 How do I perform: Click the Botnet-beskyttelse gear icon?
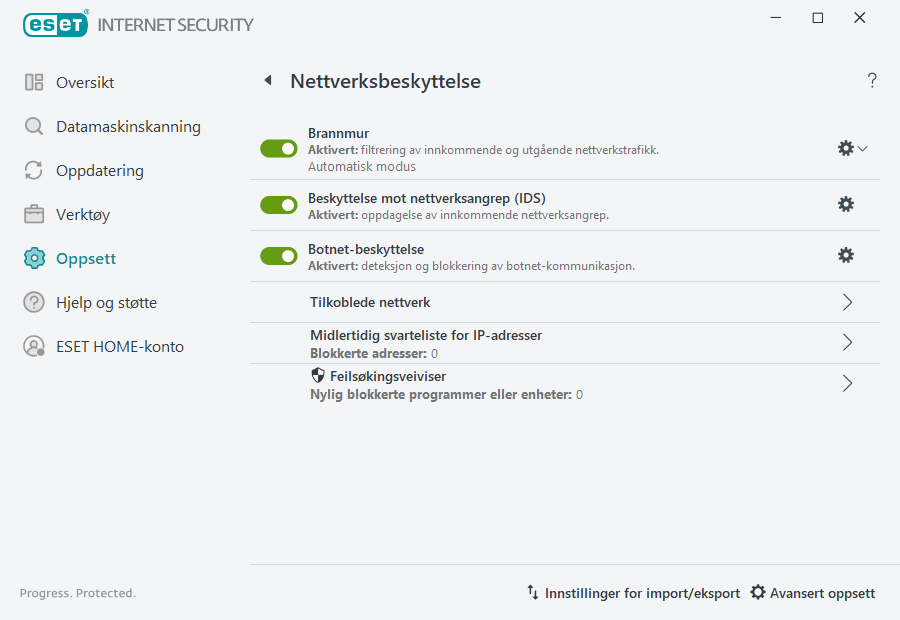click(846, 255)
